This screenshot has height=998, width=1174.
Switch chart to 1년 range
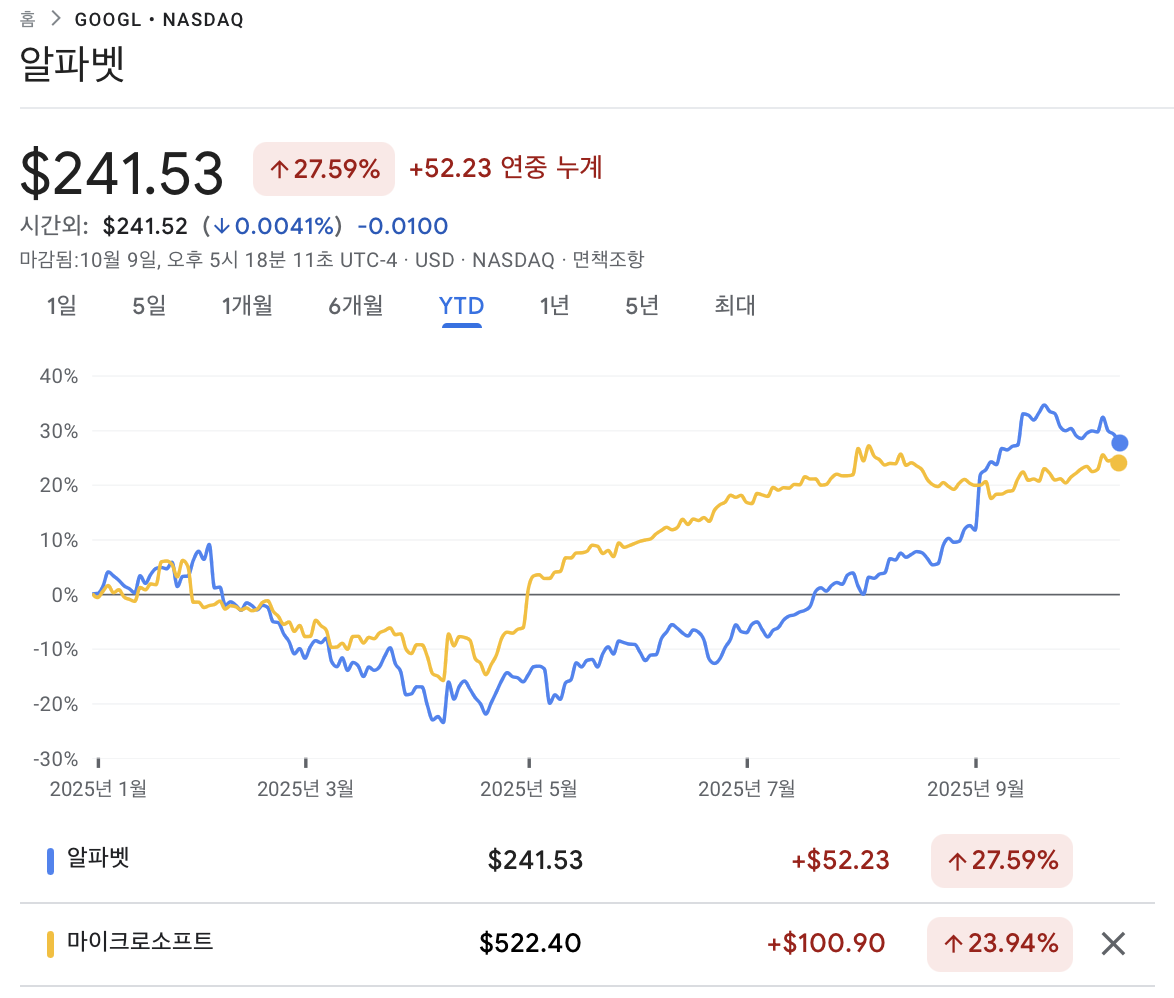pos(554,306)
